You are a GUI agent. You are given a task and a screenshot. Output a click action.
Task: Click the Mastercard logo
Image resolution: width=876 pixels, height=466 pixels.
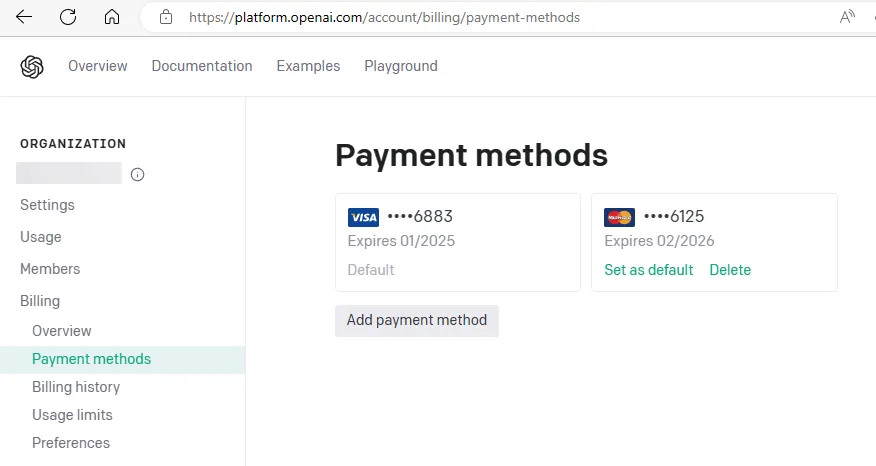coord(620,217)
